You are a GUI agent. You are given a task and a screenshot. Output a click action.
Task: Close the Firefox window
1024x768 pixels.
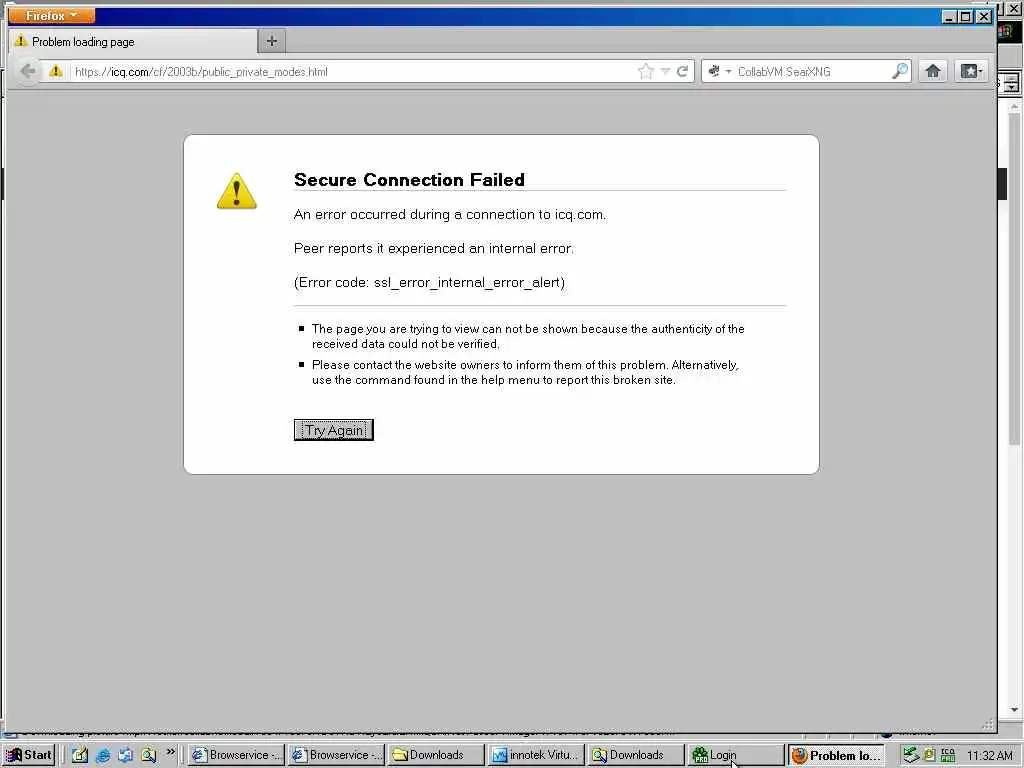click(x=984, y=16)
